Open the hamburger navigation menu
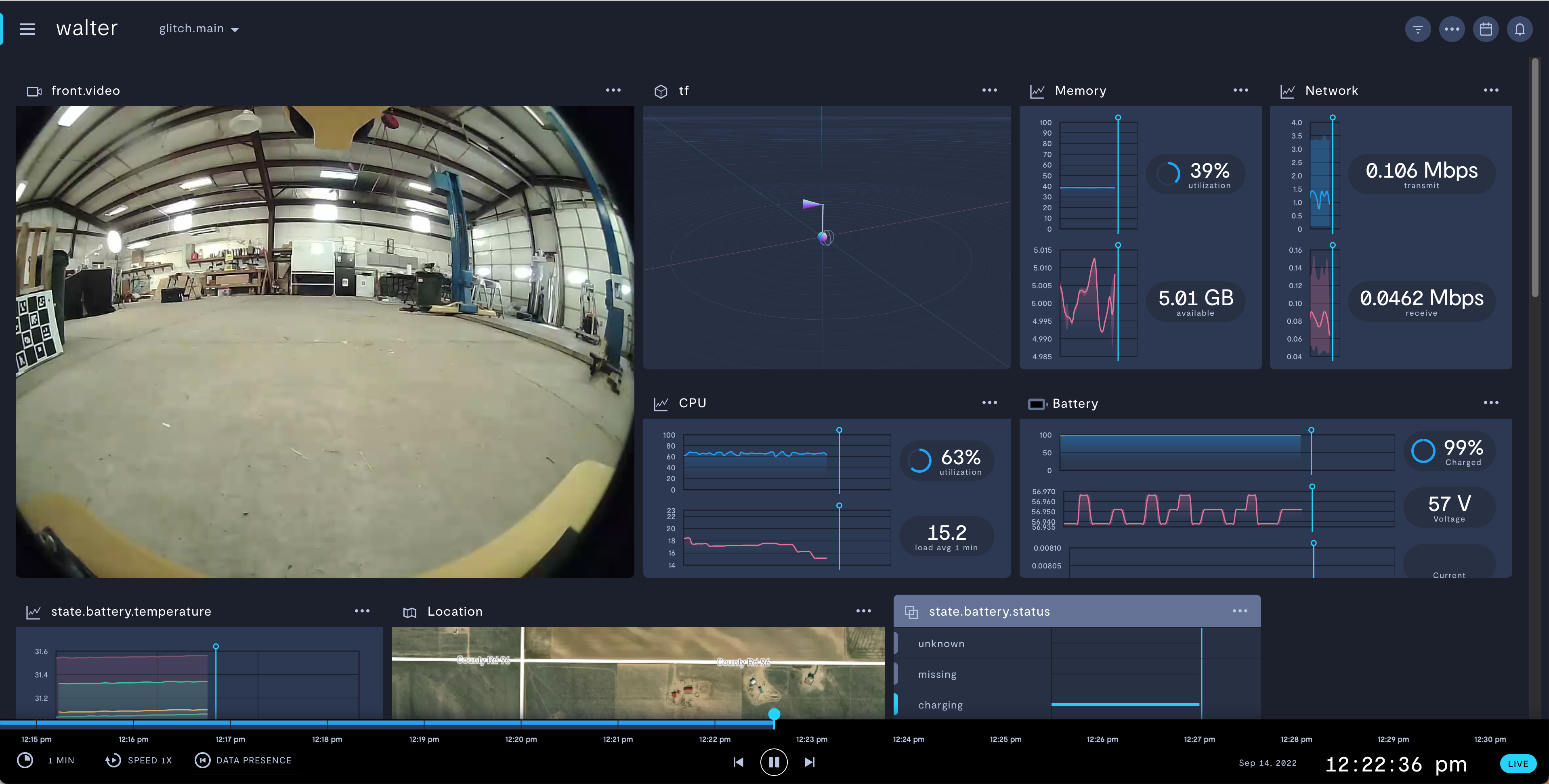This screenshot has width=1549, height=784. pos(27,29)
